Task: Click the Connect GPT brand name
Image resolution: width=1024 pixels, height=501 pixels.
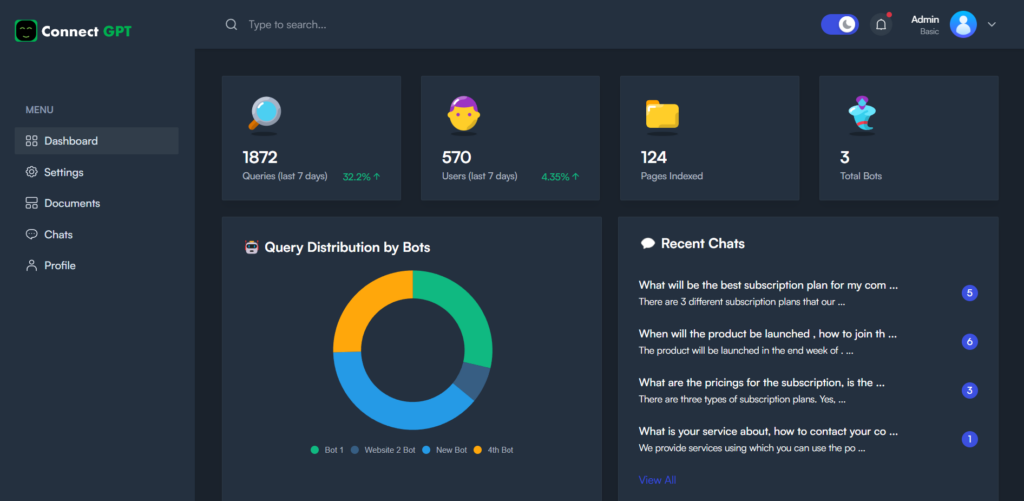Action: [x=86, y=31]
